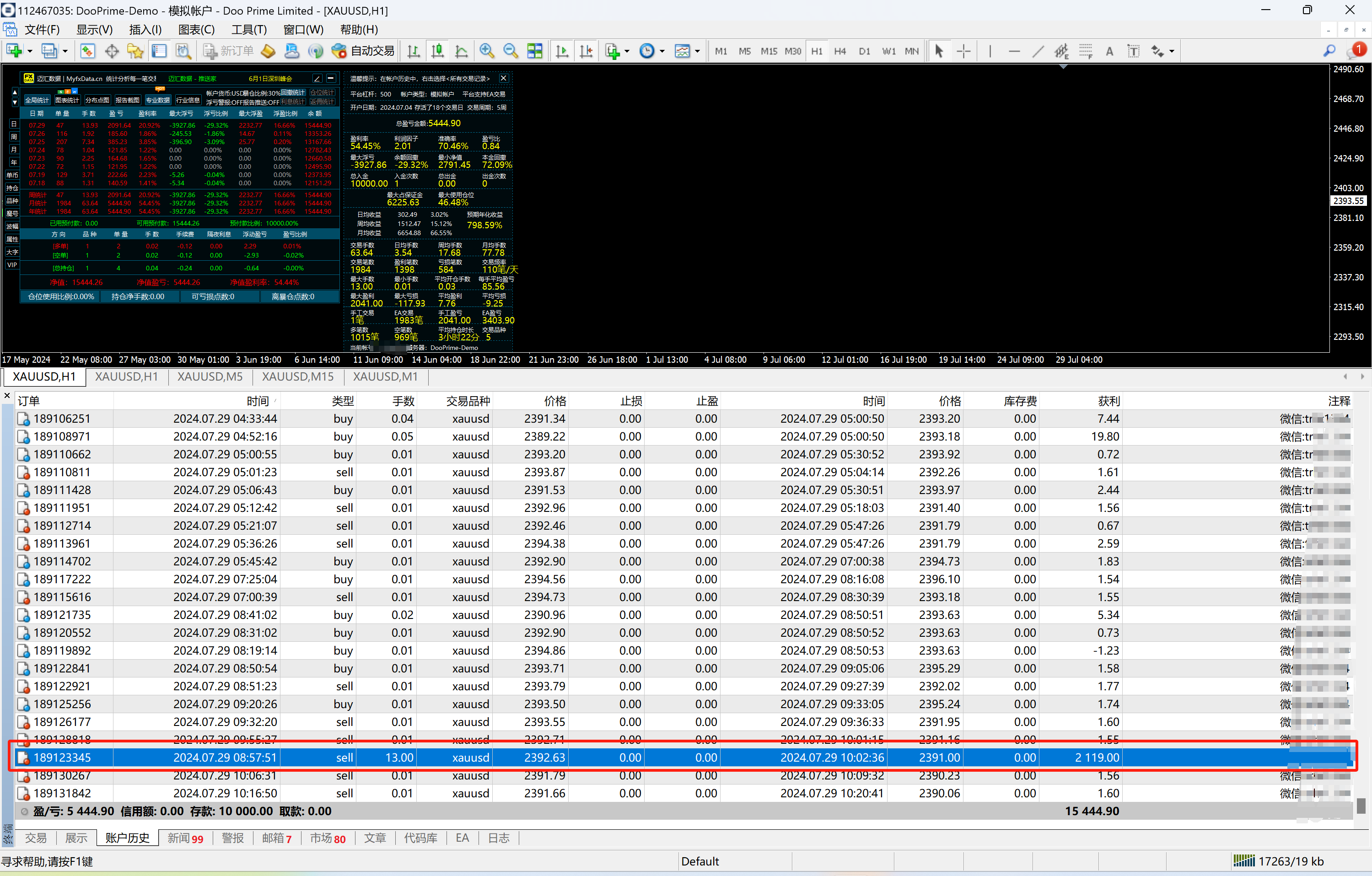This screenshot has height=876, width=1372.
Task: Click the 全局统计 panel button
Action: coord(37,100)
